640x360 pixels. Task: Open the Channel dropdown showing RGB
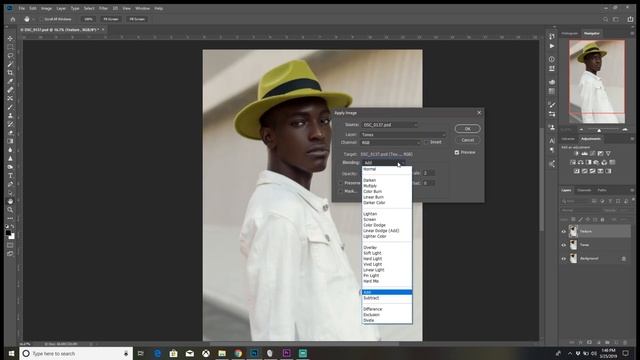pos(391,142)
